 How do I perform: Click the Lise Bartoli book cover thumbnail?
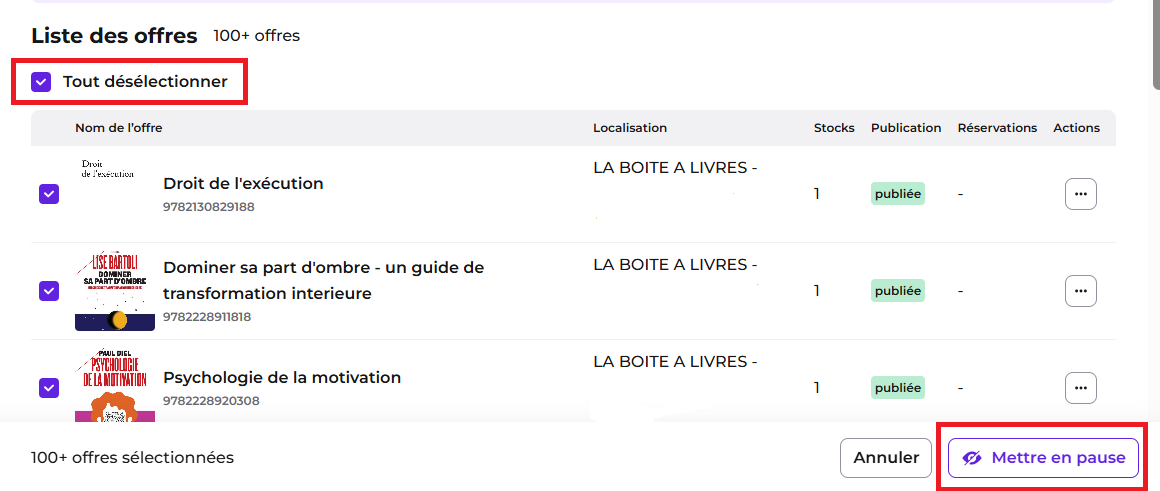click(115, 291)
